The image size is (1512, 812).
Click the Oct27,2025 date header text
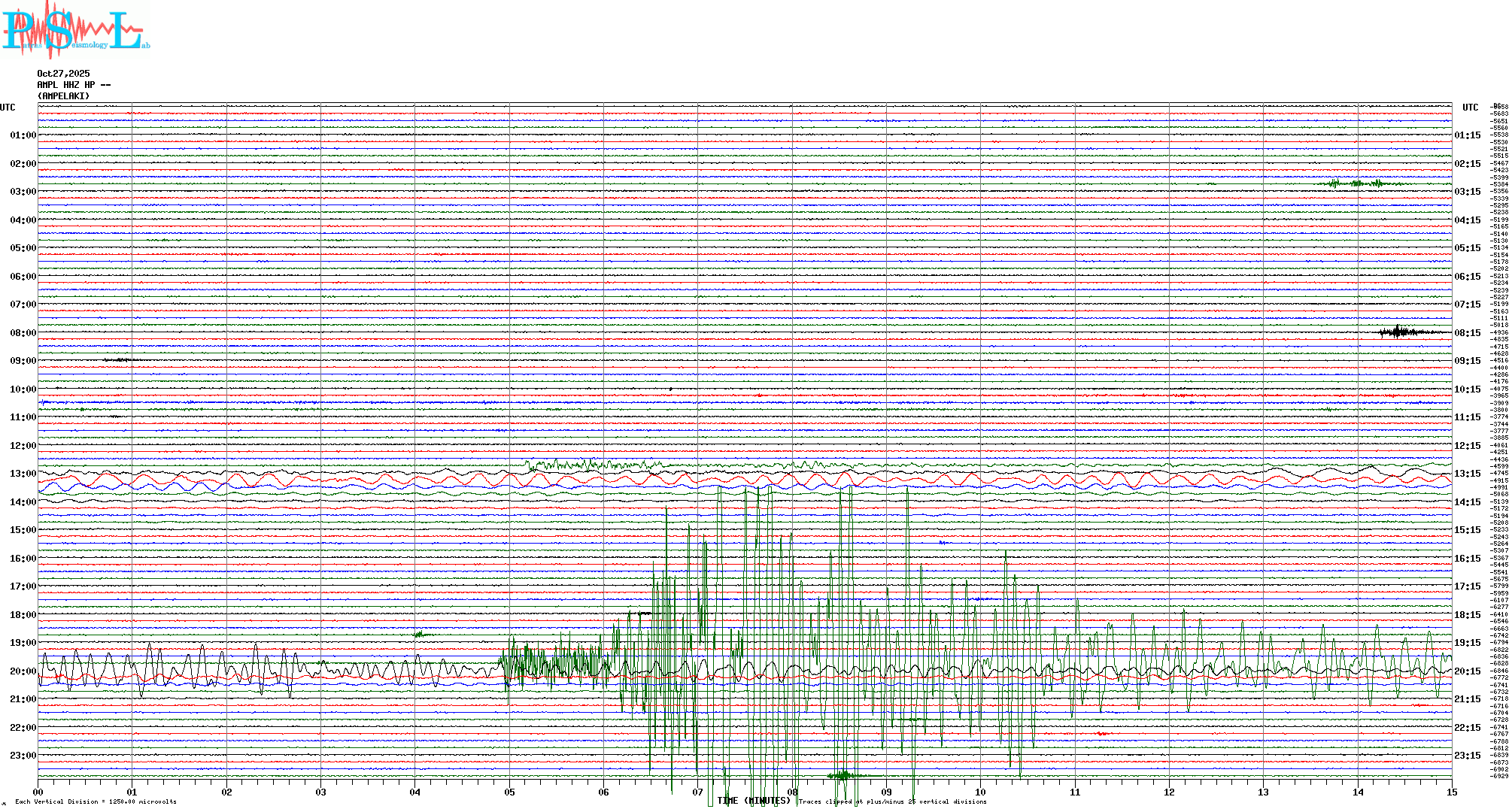[63, 74]
